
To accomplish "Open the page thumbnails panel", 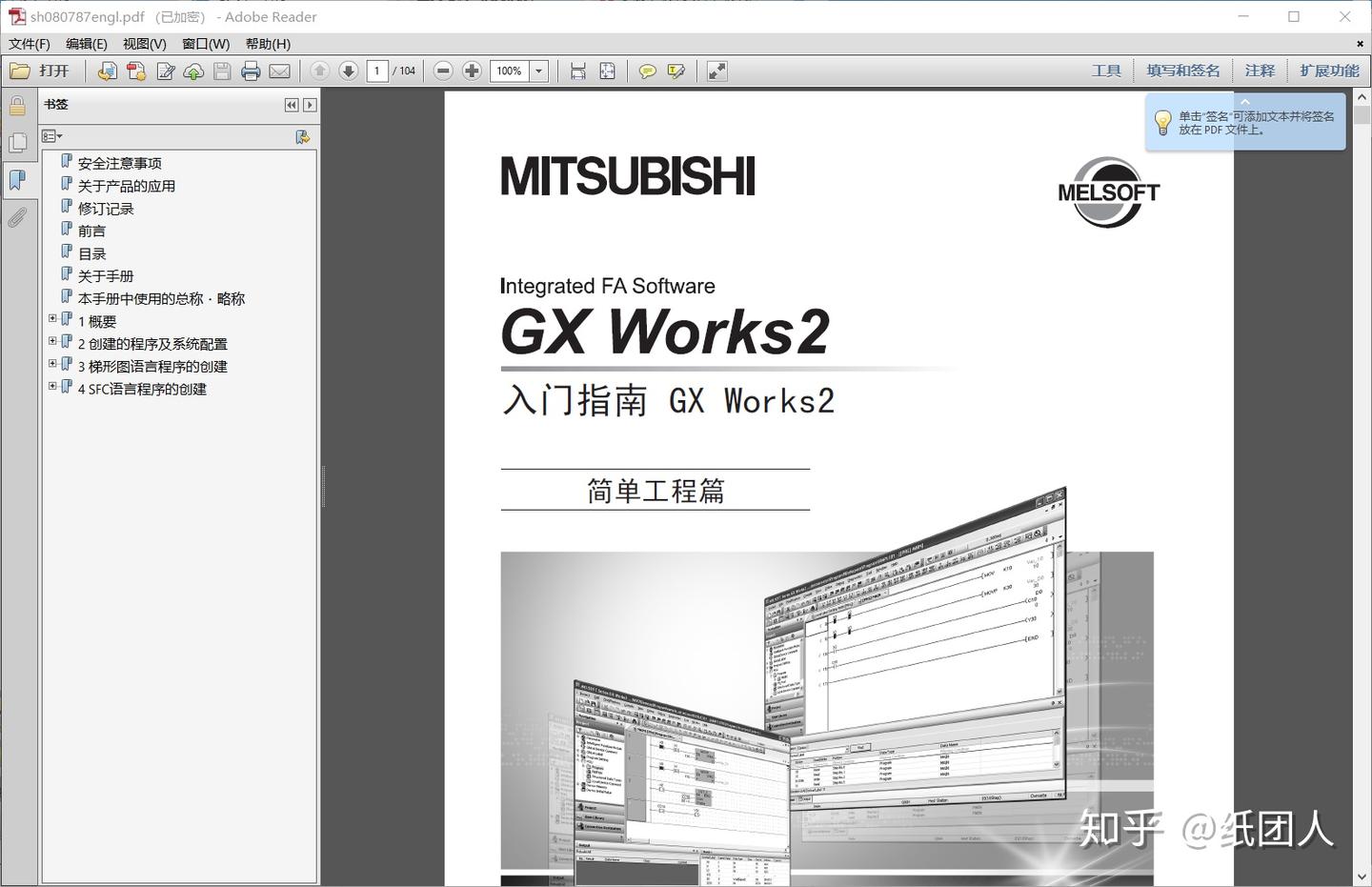I will click(x=17, y=141).
